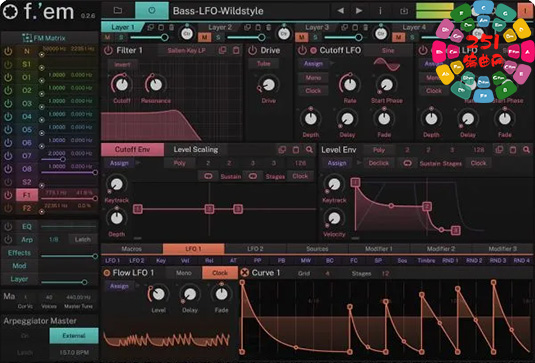The width and height of the screenshot is (535, 363).
Task: Click the Level Env Declick button
Action: coord(378,163)
